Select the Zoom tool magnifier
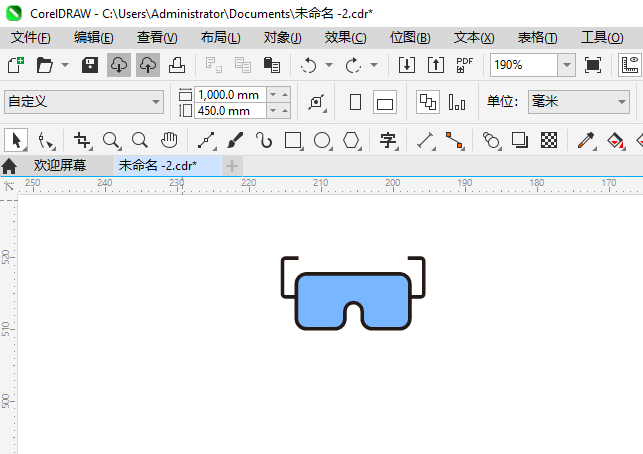 [111, 140]
